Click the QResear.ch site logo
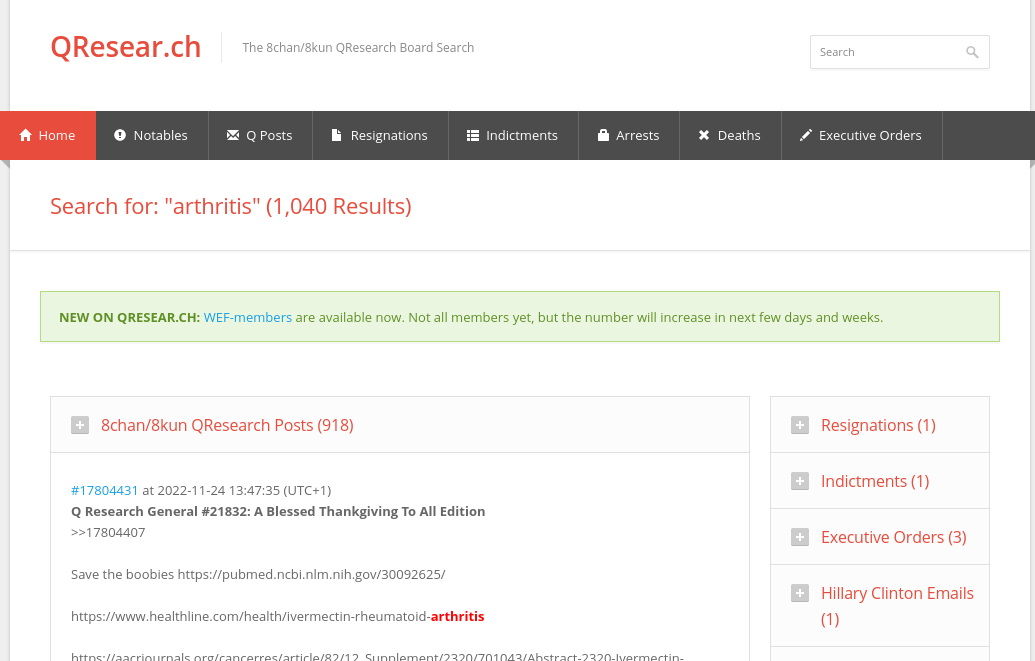The image size is (1035, 661). point(125,48)
